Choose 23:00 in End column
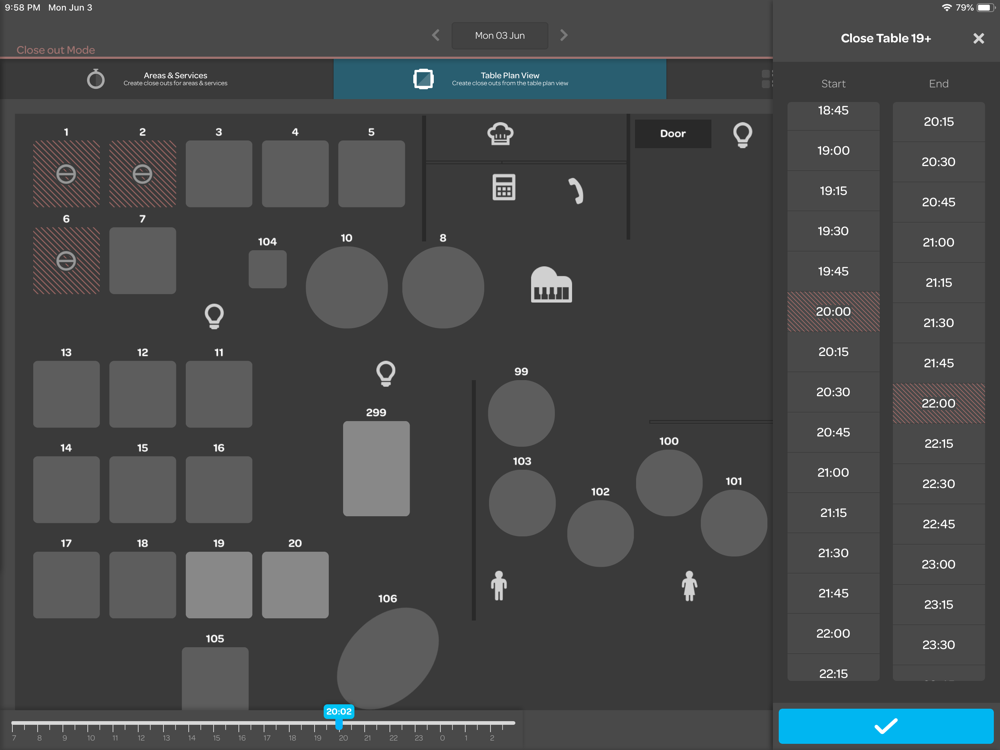Image resolution: width=1000 pixels, height=750 pixels. [939, 564]
